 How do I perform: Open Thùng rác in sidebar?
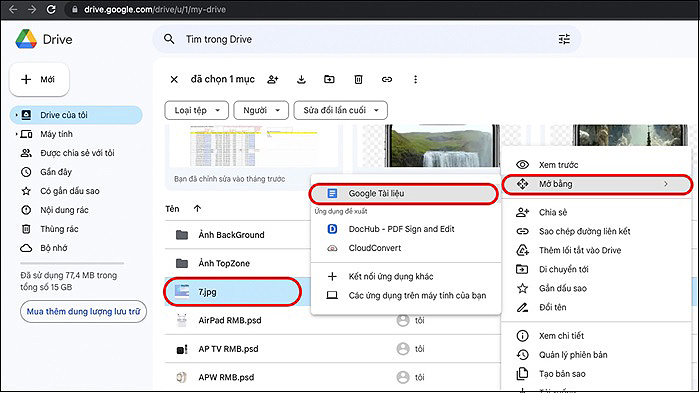point(59,229)
